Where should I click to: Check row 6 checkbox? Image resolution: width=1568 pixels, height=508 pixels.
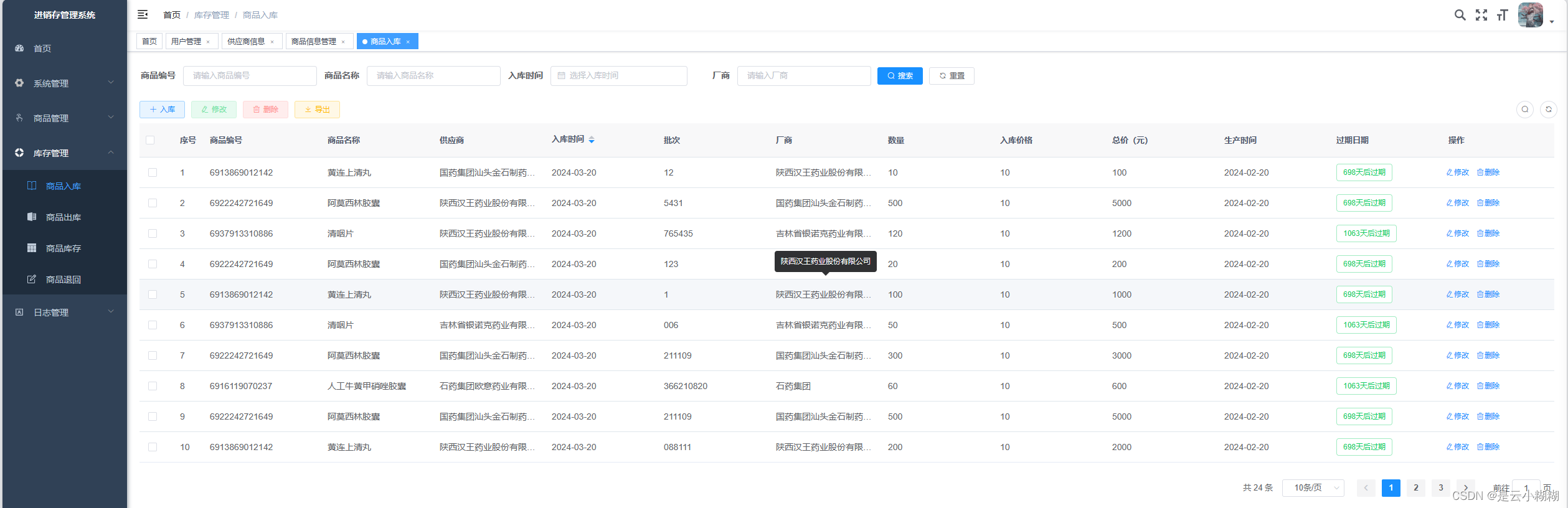[153, 325]
